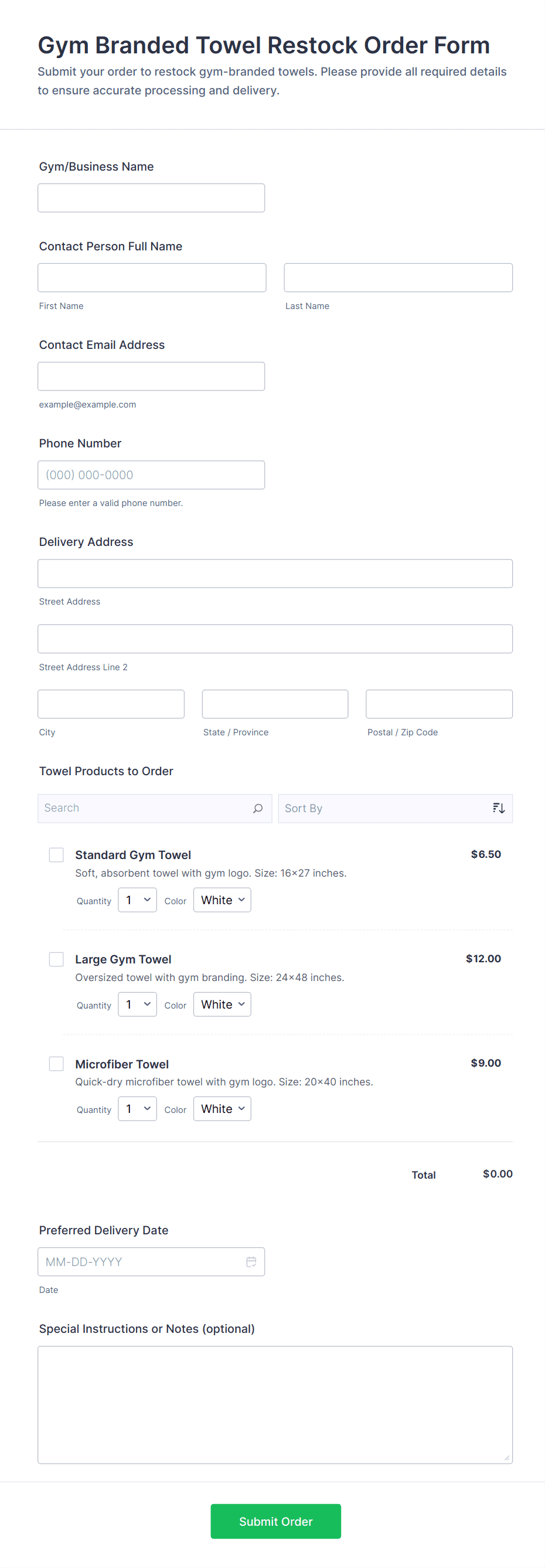Click the sort icon in Sort By field
The width and height of the screenshot is (545, 1568).
click(x=499, y=807)
